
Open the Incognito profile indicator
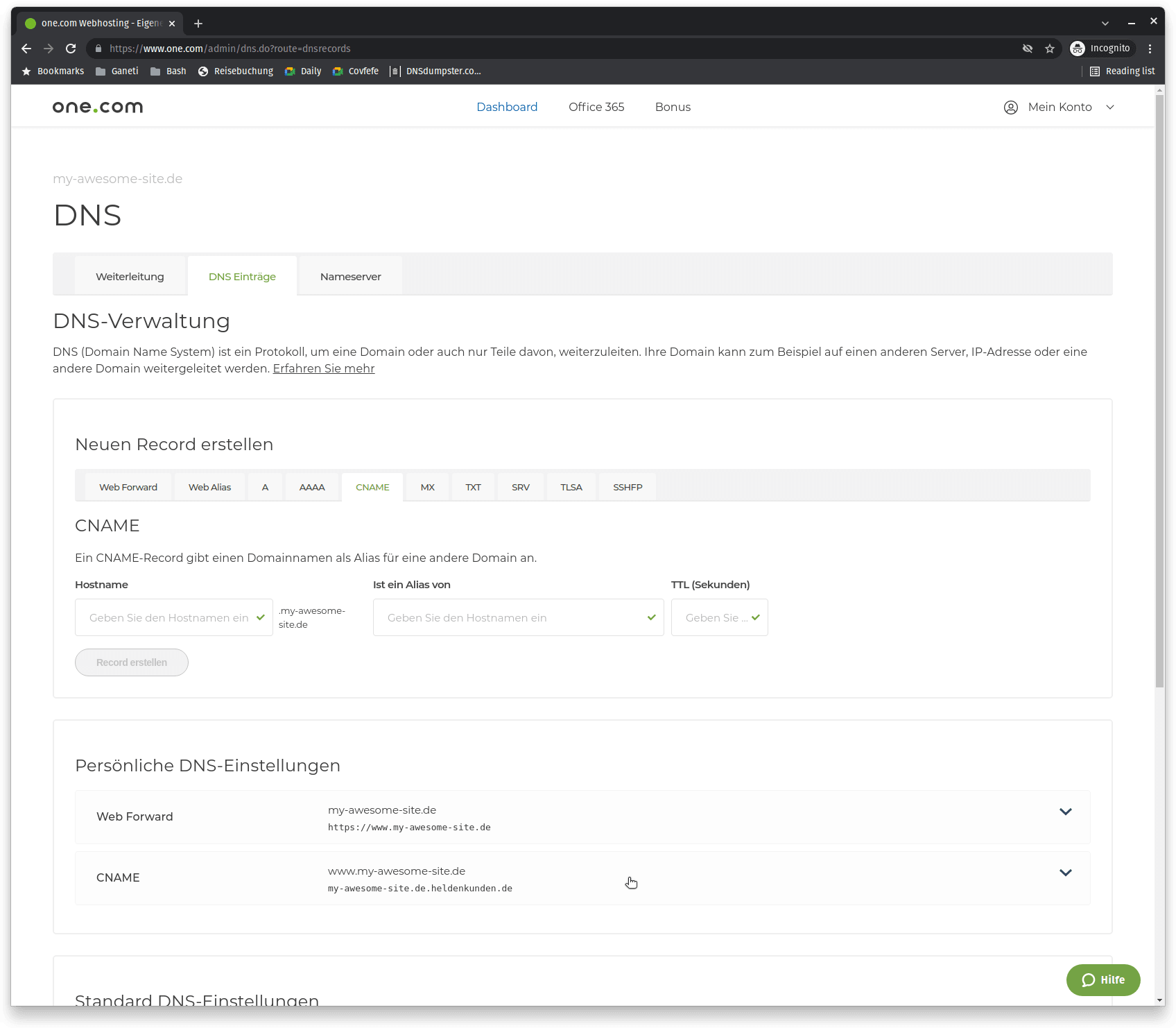click(1100, 49)
